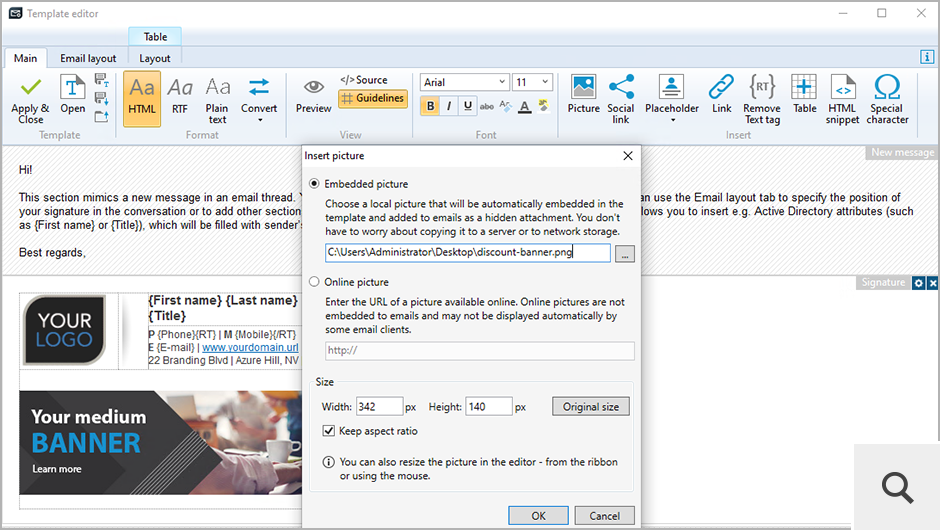Remove Signature section with the X icon

[933, 282]
